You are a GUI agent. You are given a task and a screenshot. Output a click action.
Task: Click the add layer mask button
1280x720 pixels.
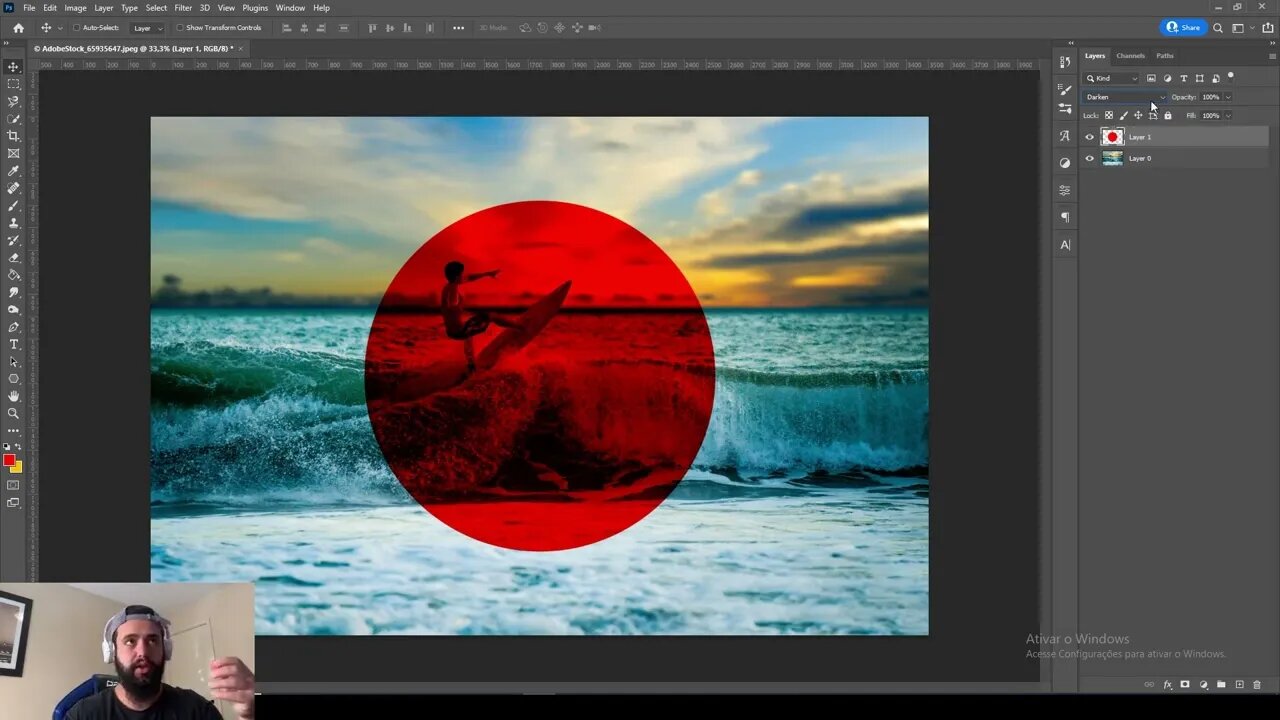click(x=1185, y=685)
